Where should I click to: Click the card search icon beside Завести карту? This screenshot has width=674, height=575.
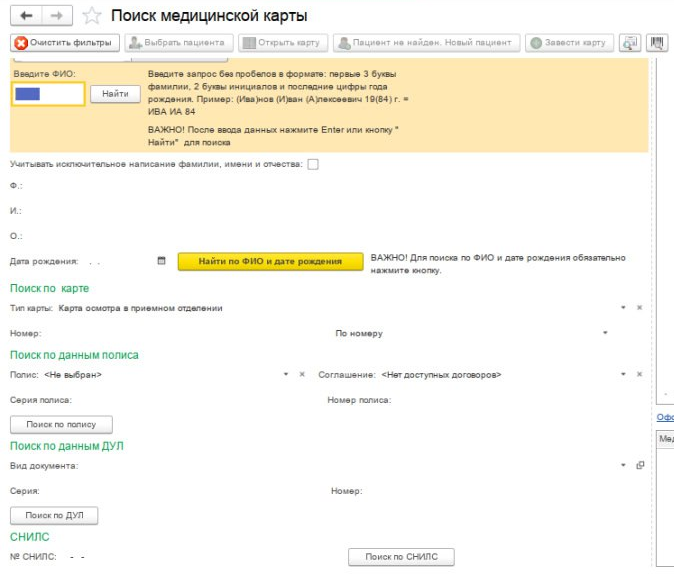coord(630,43)
